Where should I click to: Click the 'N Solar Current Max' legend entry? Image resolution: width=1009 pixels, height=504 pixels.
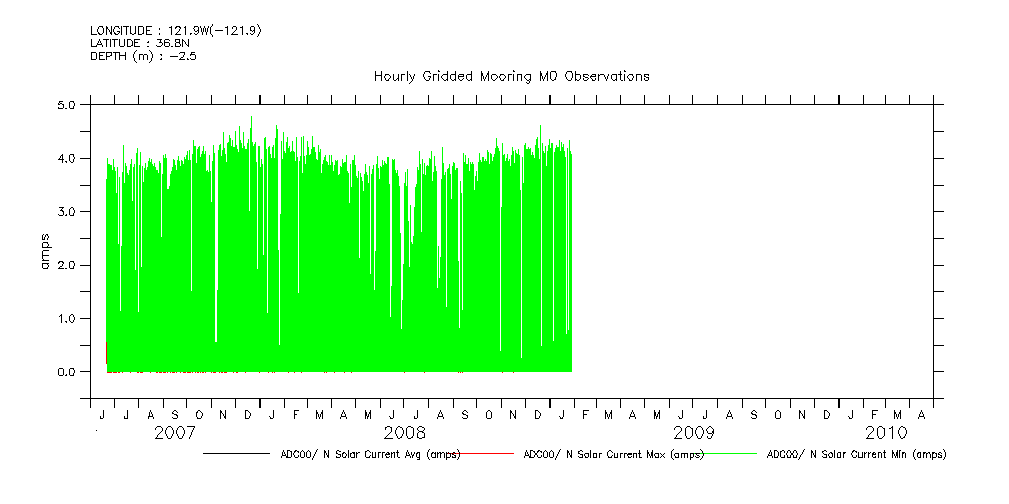(x=613, y=454)
